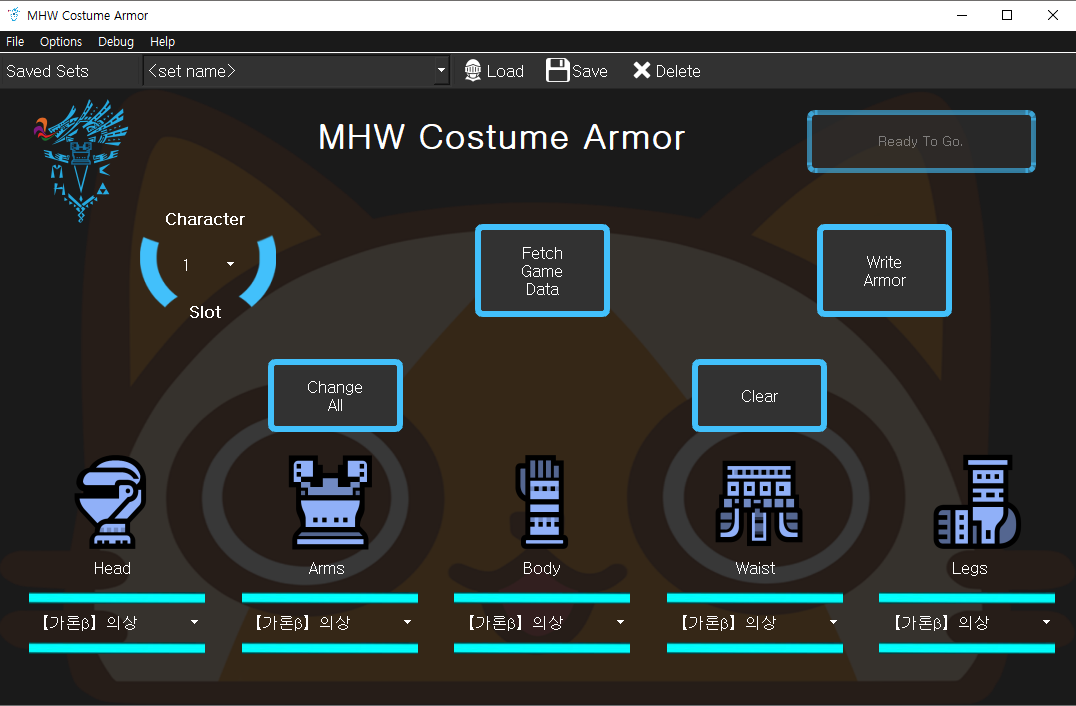Click the Change All button
Viewport: 1076px width, 706px height.
pos(336,396)
